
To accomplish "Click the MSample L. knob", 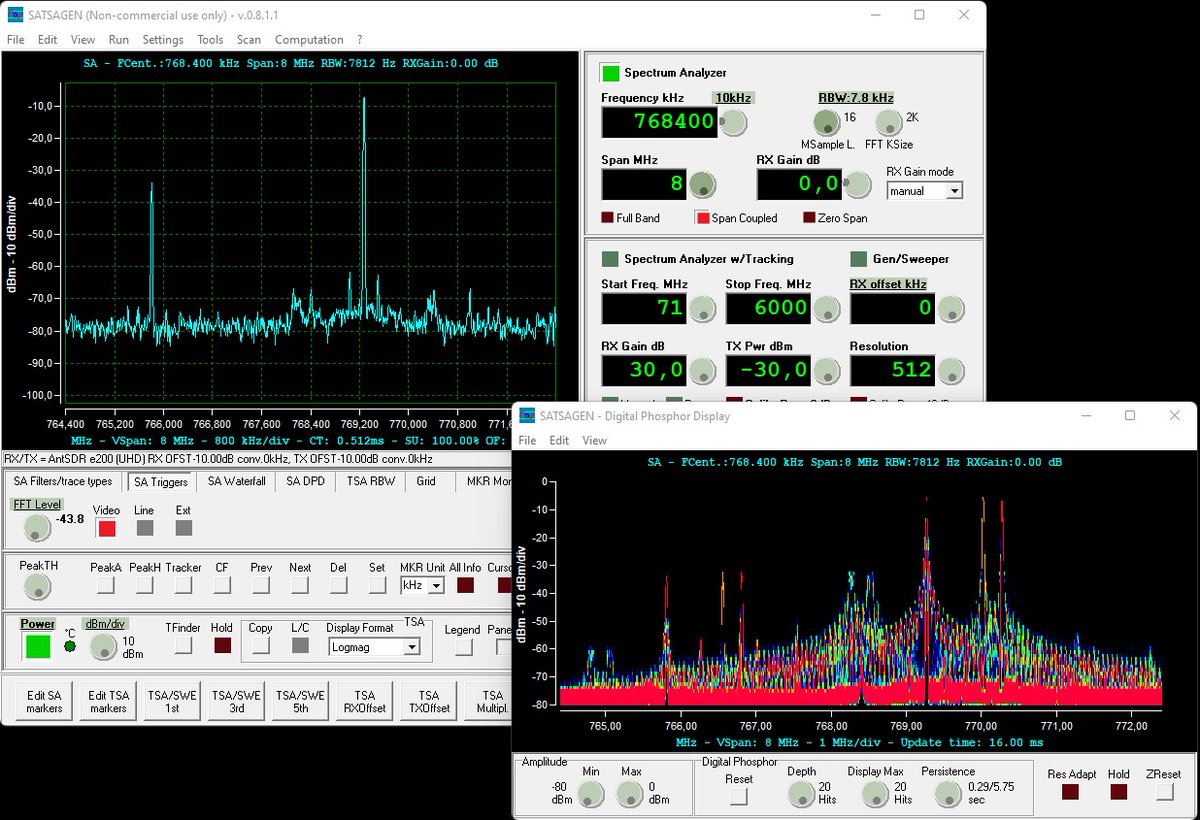I will (x=827, y=123).
